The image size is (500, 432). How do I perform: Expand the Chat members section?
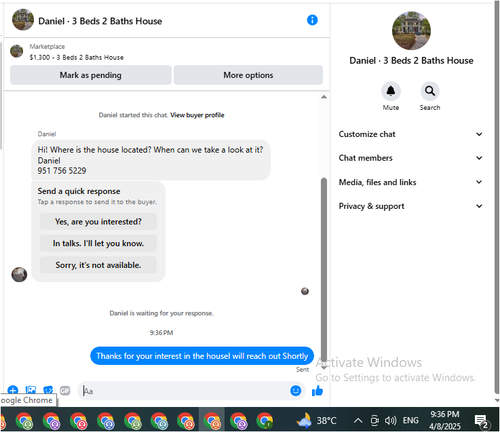coord(410,158)
